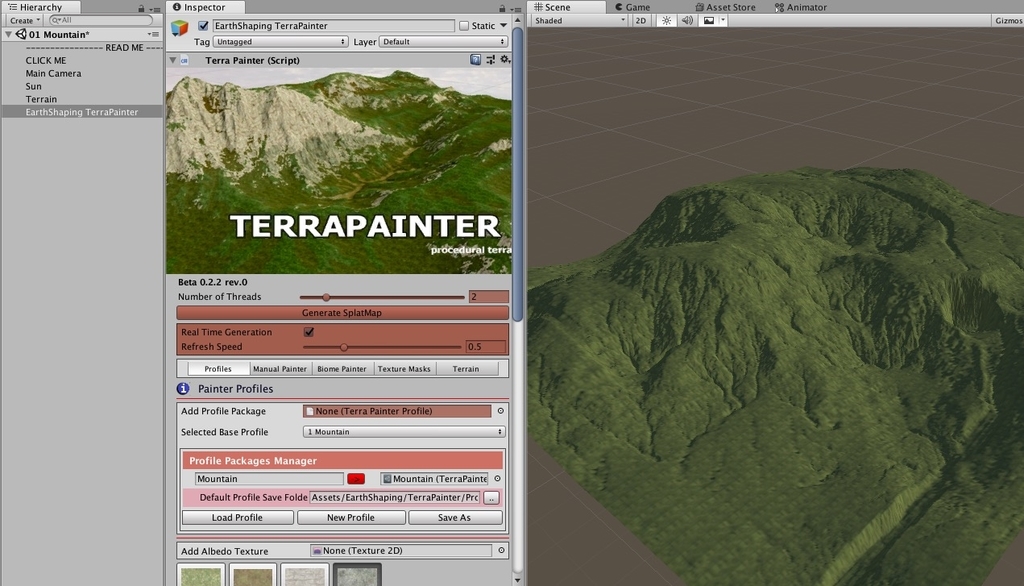This screenshot has height=586, width=1024.
Task: Select the Profiles tab
Action: point(217,368)
